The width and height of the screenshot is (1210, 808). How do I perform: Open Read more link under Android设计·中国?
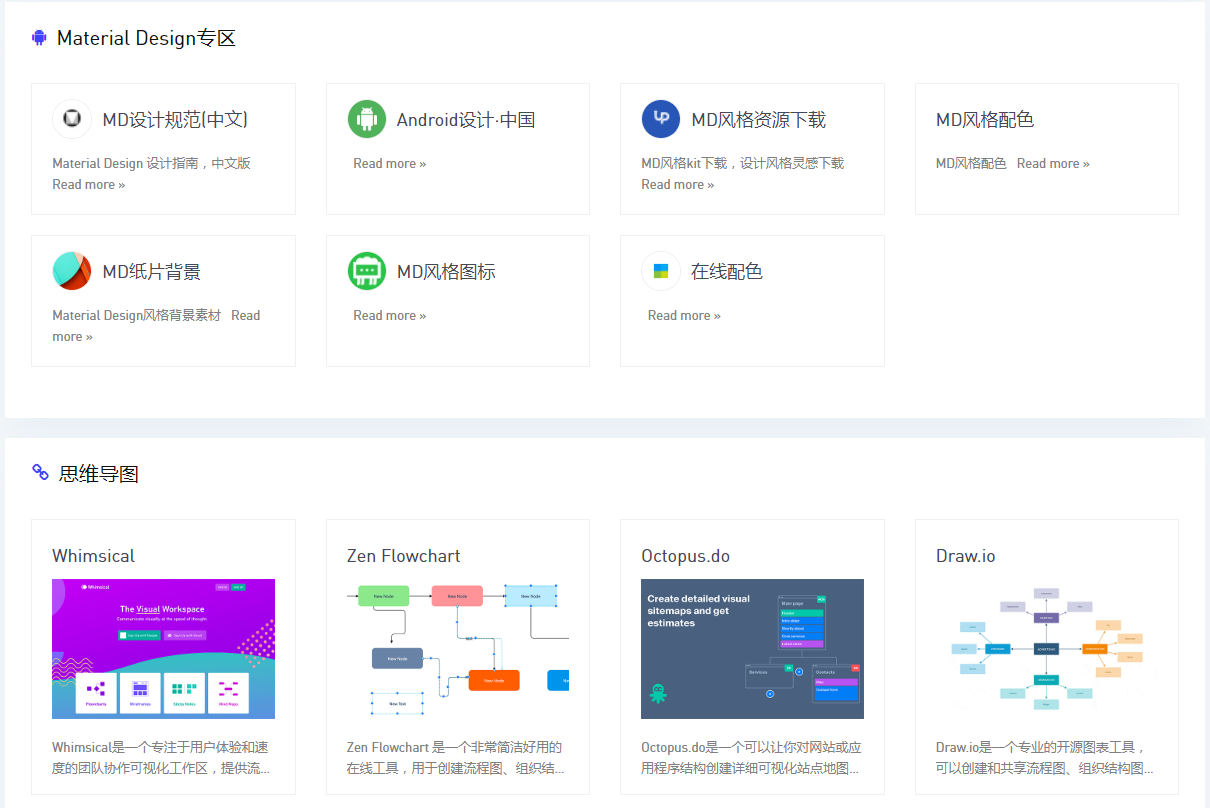pos(389,164)
